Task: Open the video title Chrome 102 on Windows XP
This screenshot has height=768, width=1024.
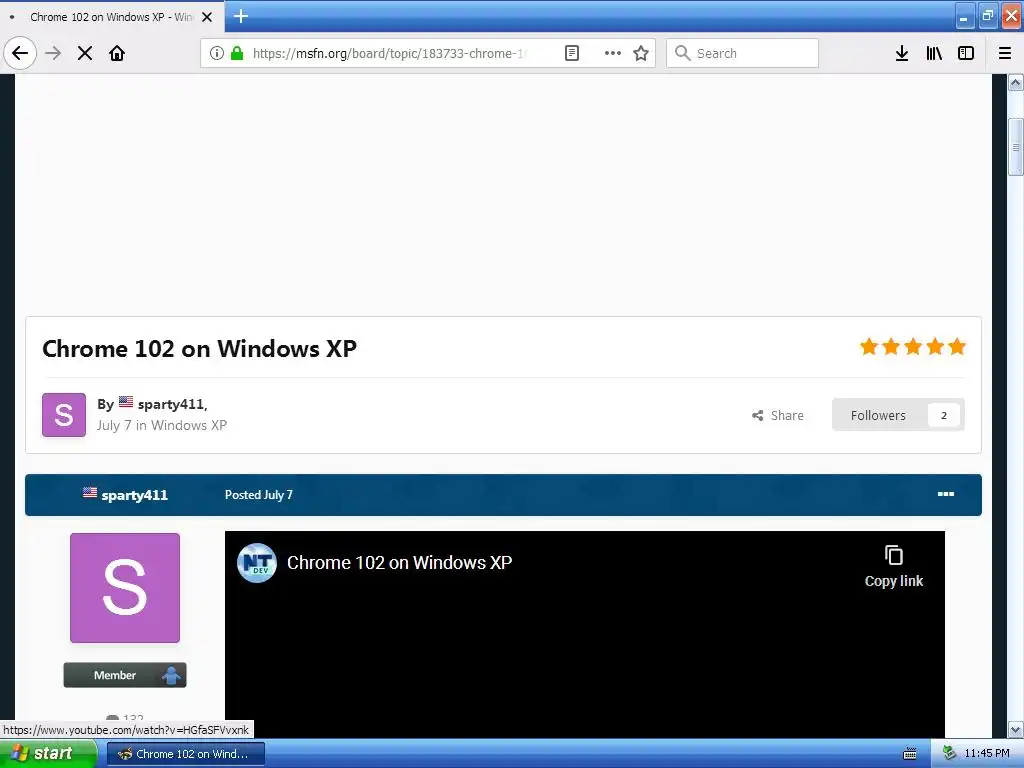Action: pos(400,563)
